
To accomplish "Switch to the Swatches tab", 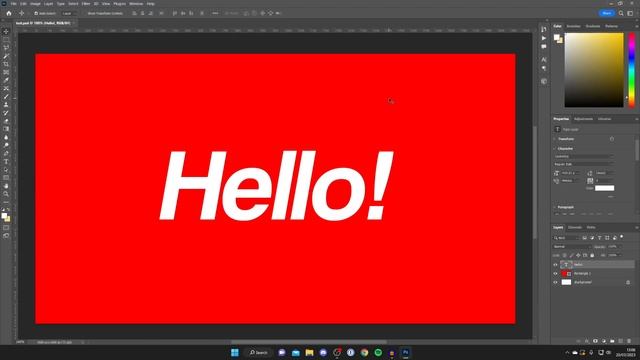I will click(x=573, y=26).
